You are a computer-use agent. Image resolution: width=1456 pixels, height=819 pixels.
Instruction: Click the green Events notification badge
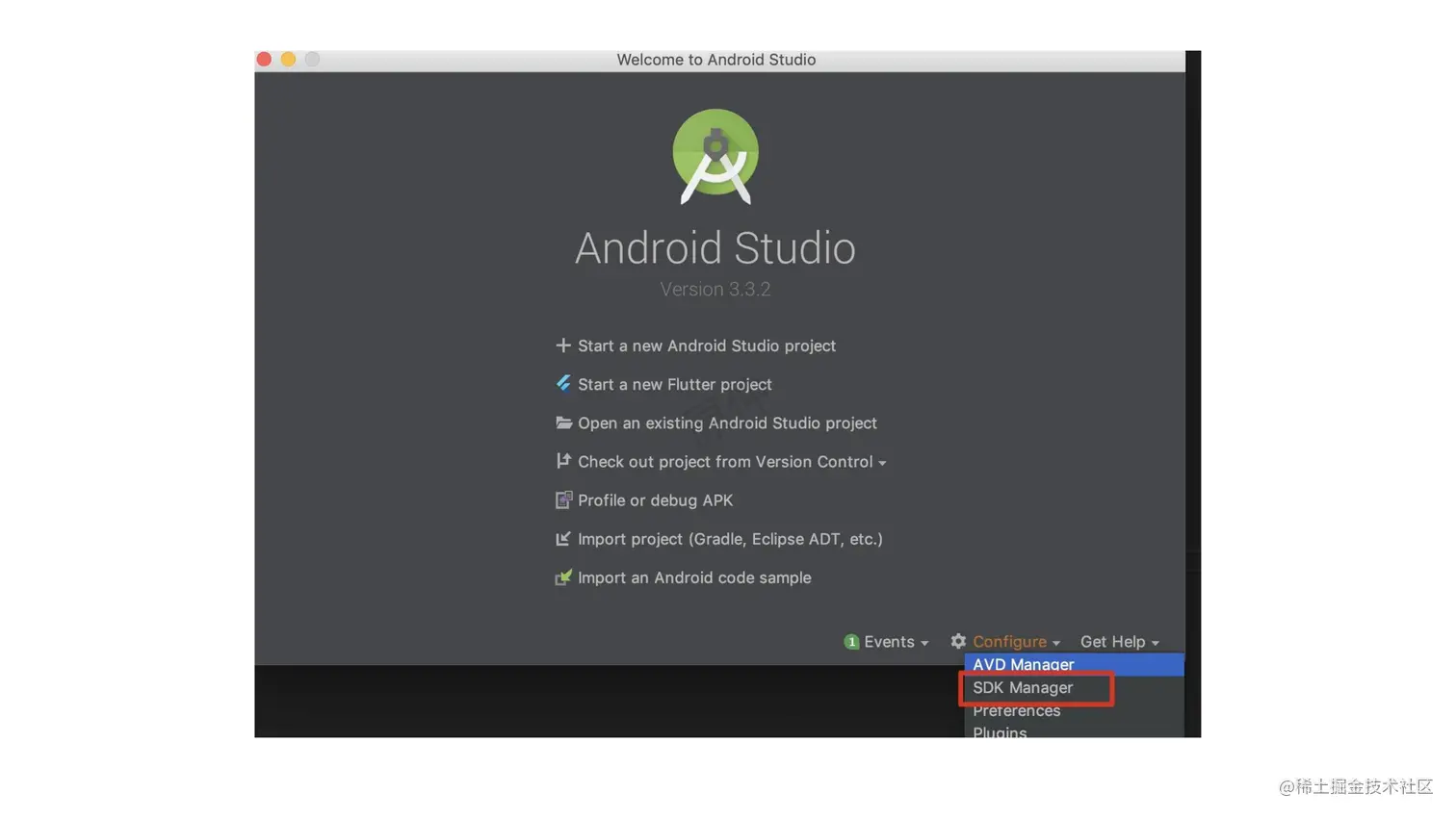[851, 642]
